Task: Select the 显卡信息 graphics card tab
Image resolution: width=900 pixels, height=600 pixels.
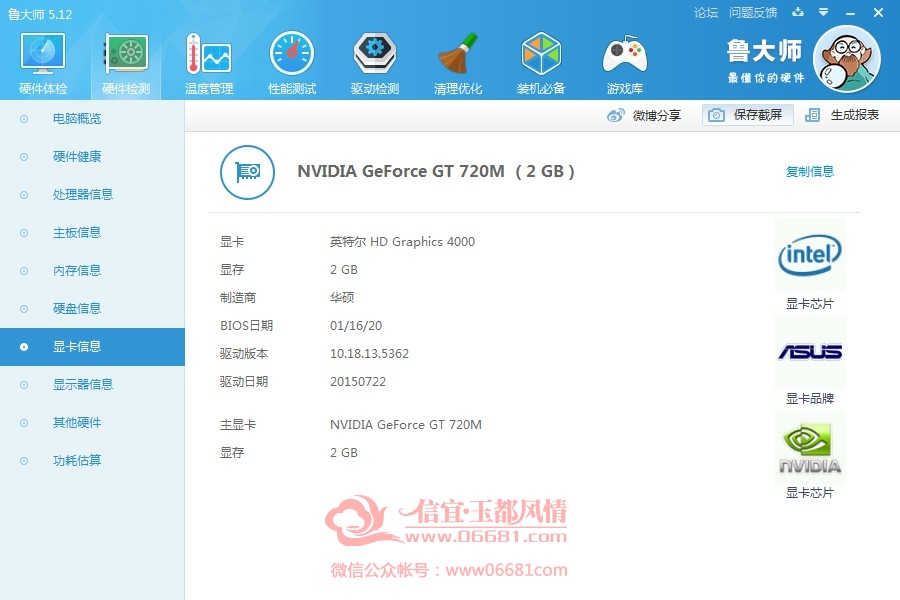Action: [x=92, y=347]
